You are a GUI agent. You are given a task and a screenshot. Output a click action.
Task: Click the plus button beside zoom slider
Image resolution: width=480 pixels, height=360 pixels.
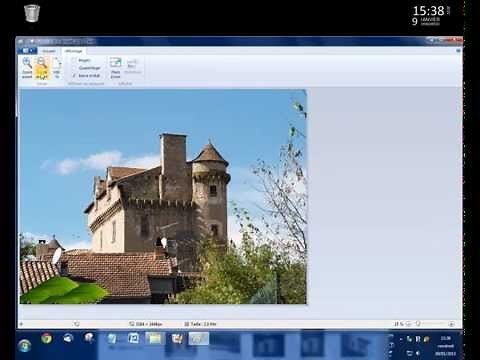(x=451, y=324)
